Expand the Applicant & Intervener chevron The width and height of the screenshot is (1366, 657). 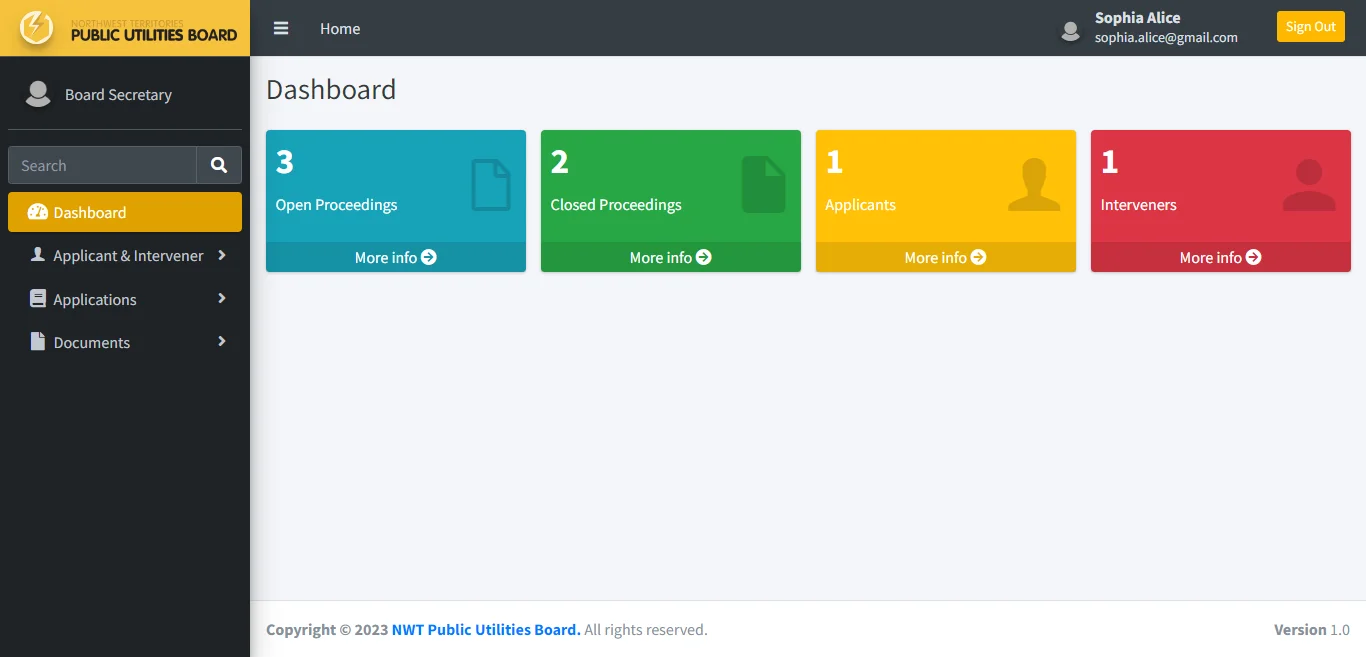pyautogui.click(x=221, y=255)
